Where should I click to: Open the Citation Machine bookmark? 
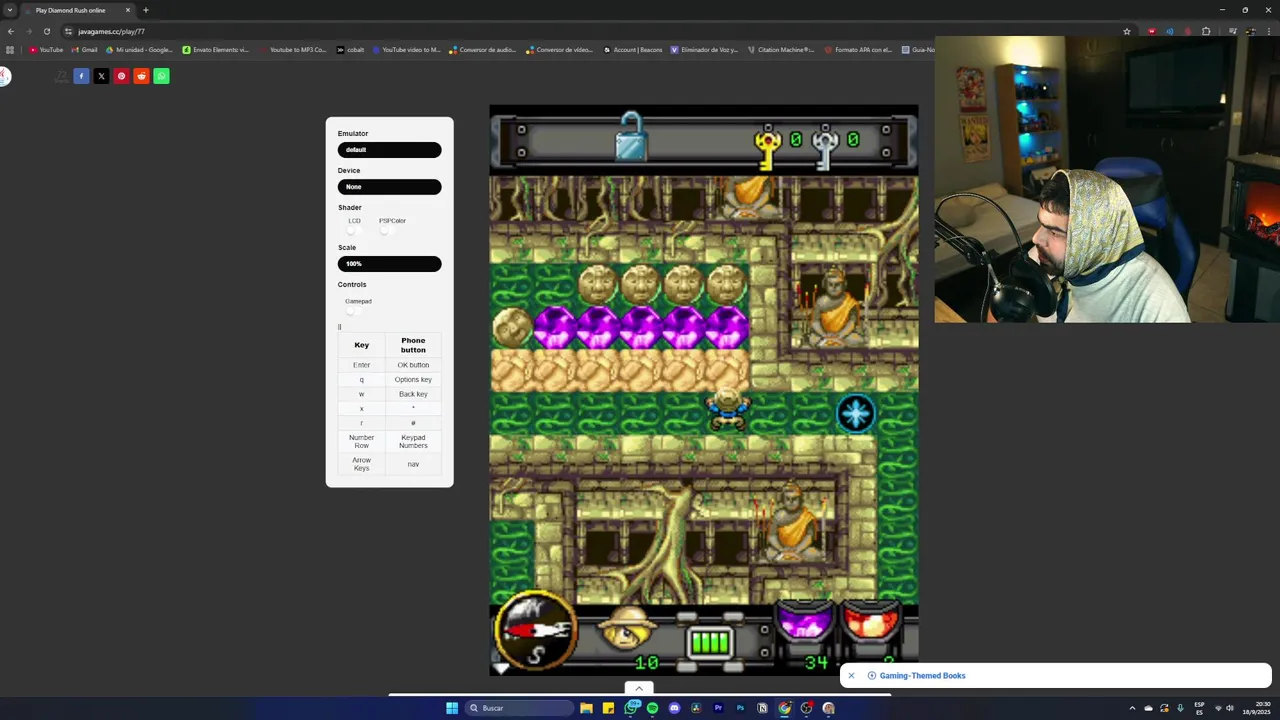pos(780,50)
